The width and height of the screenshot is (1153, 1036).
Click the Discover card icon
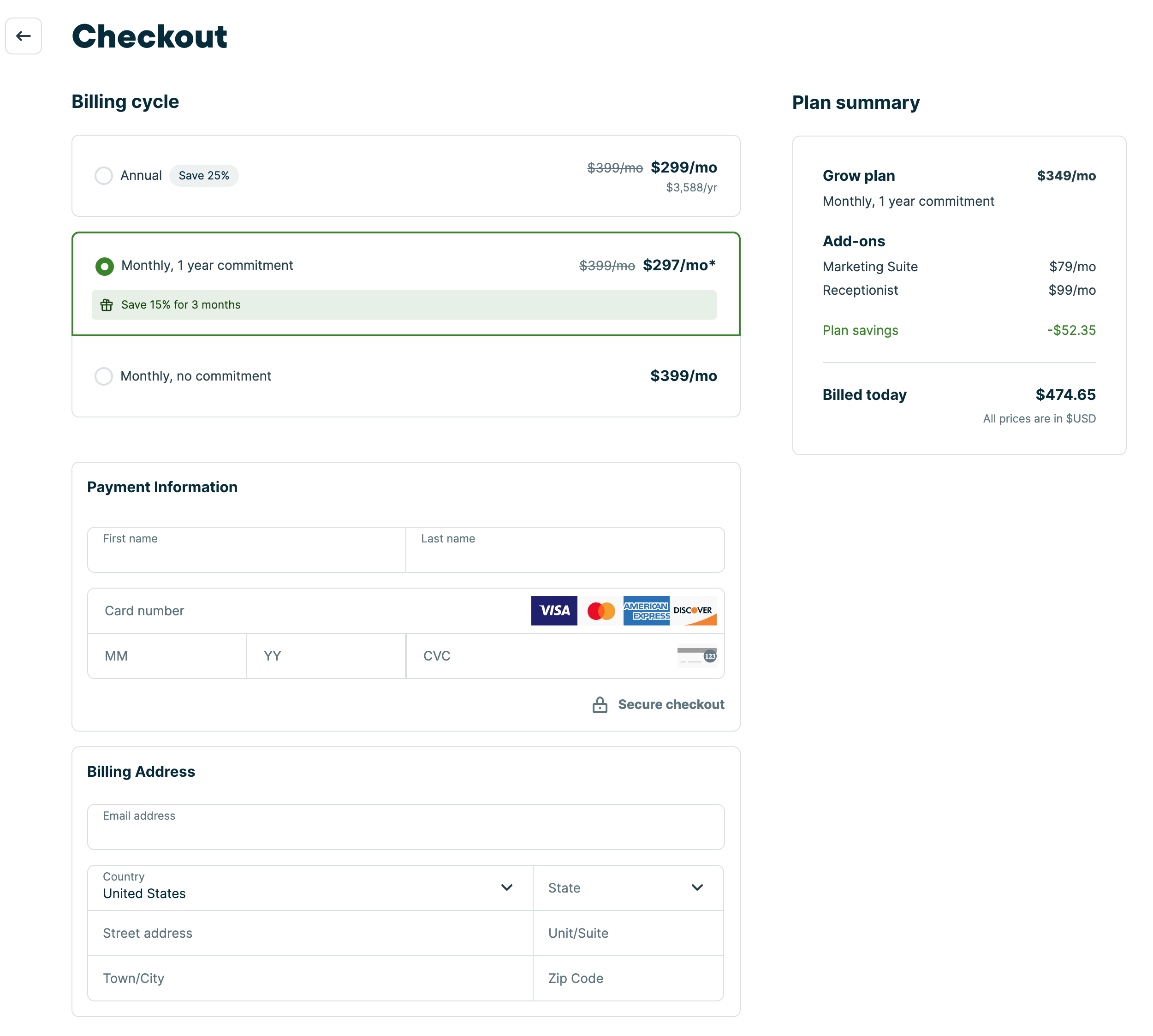point(694,610)
